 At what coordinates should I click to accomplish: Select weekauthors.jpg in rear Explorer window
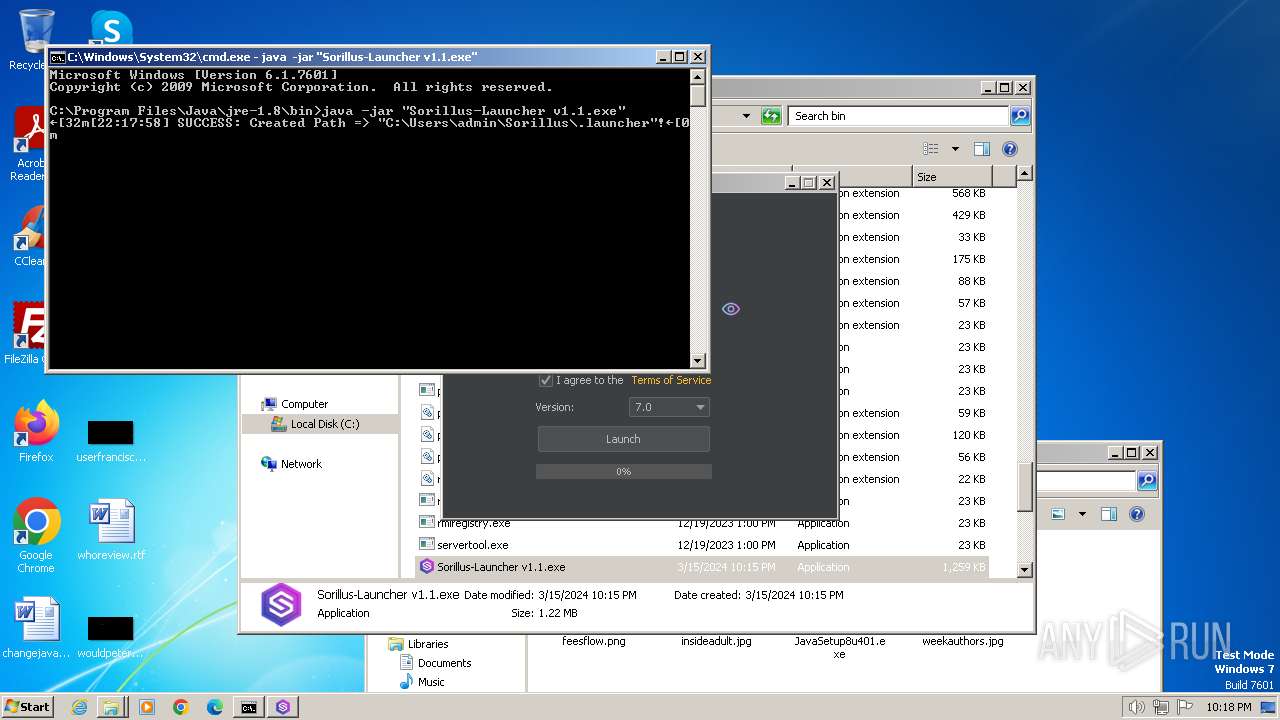962,641
